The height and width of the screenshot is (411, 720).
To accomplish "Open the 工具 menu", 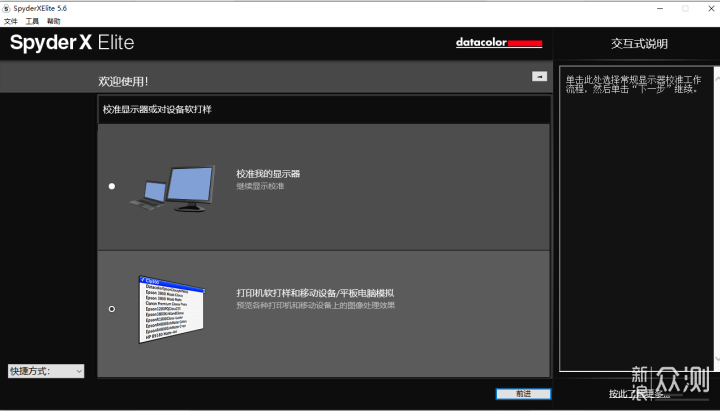I will tap(32, 21).
